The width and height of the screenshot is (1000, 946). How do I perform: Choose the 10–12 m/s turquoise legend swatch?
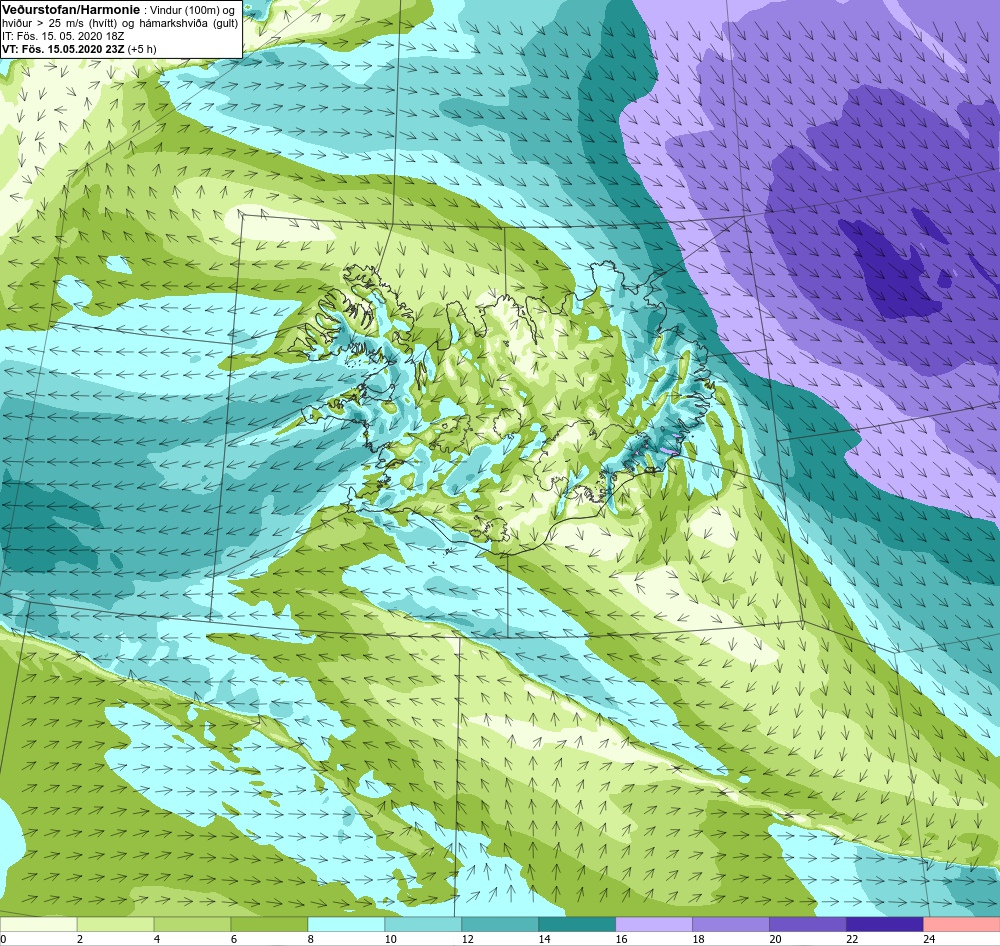click(x=423, y=924)
